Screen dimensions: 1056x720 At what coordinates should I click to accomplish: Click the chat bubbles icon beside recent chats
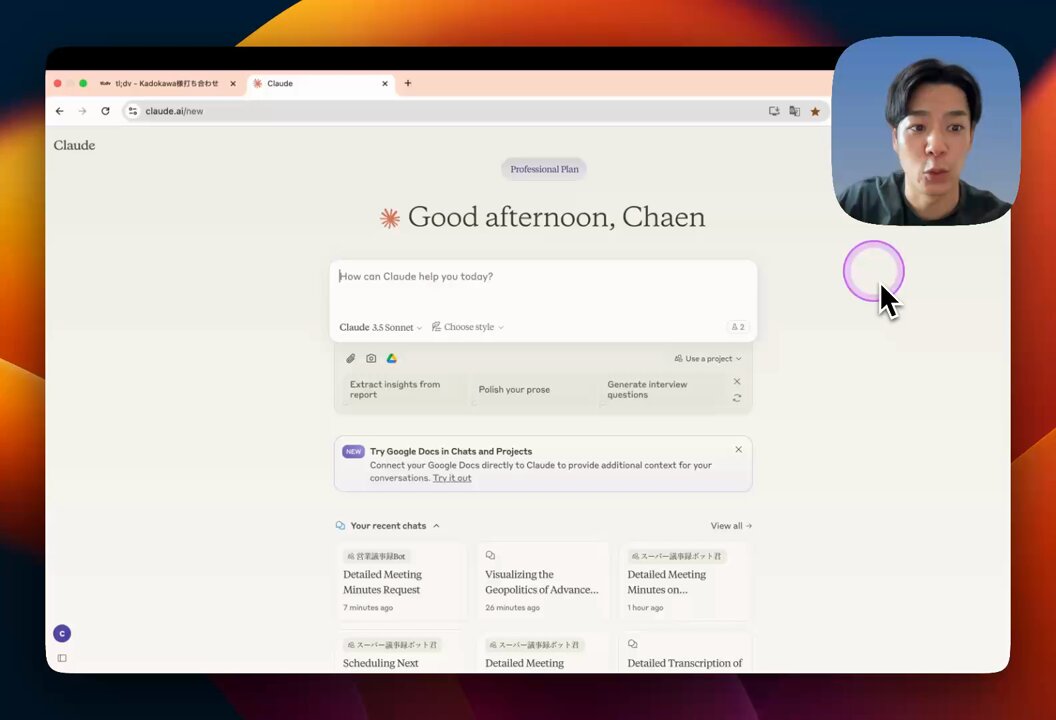point(340,525)
